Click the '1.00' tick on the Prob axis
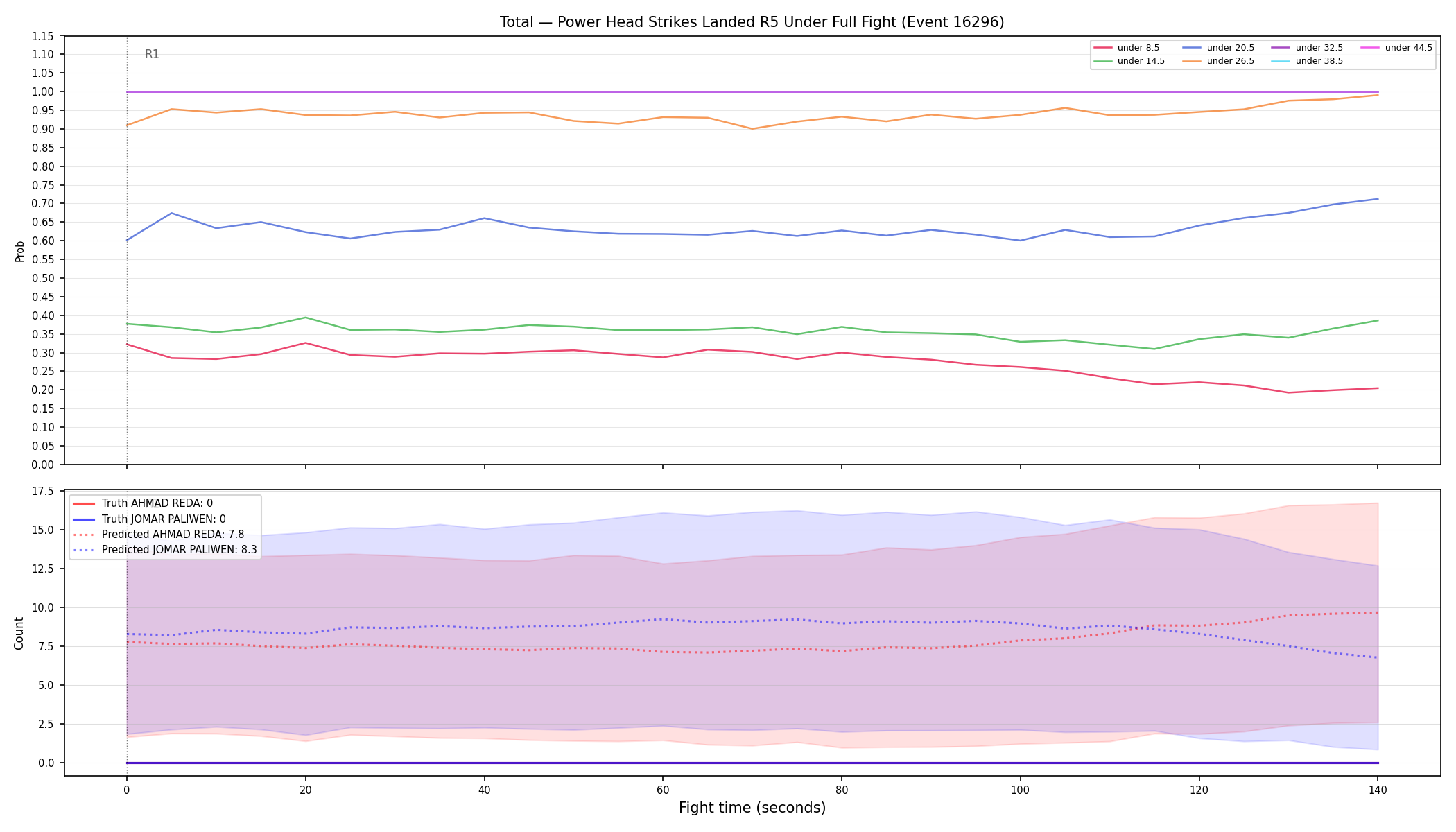 point(43,92)
